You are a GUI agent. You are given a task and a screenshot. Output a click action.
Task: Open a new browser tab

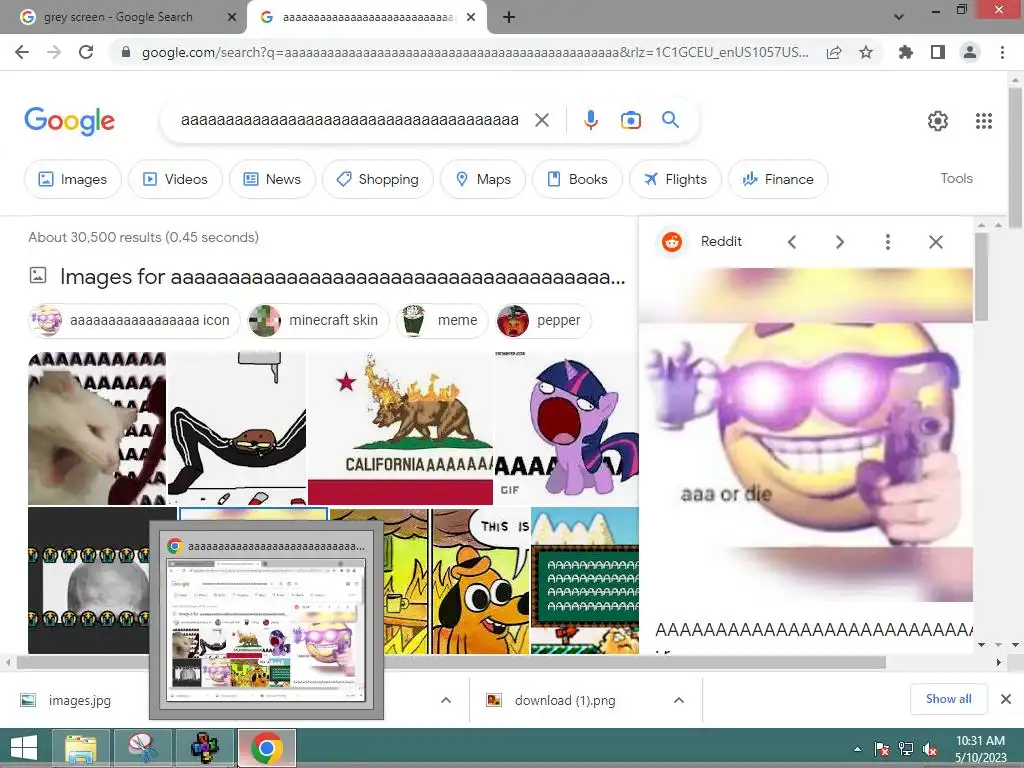point(509,17)
